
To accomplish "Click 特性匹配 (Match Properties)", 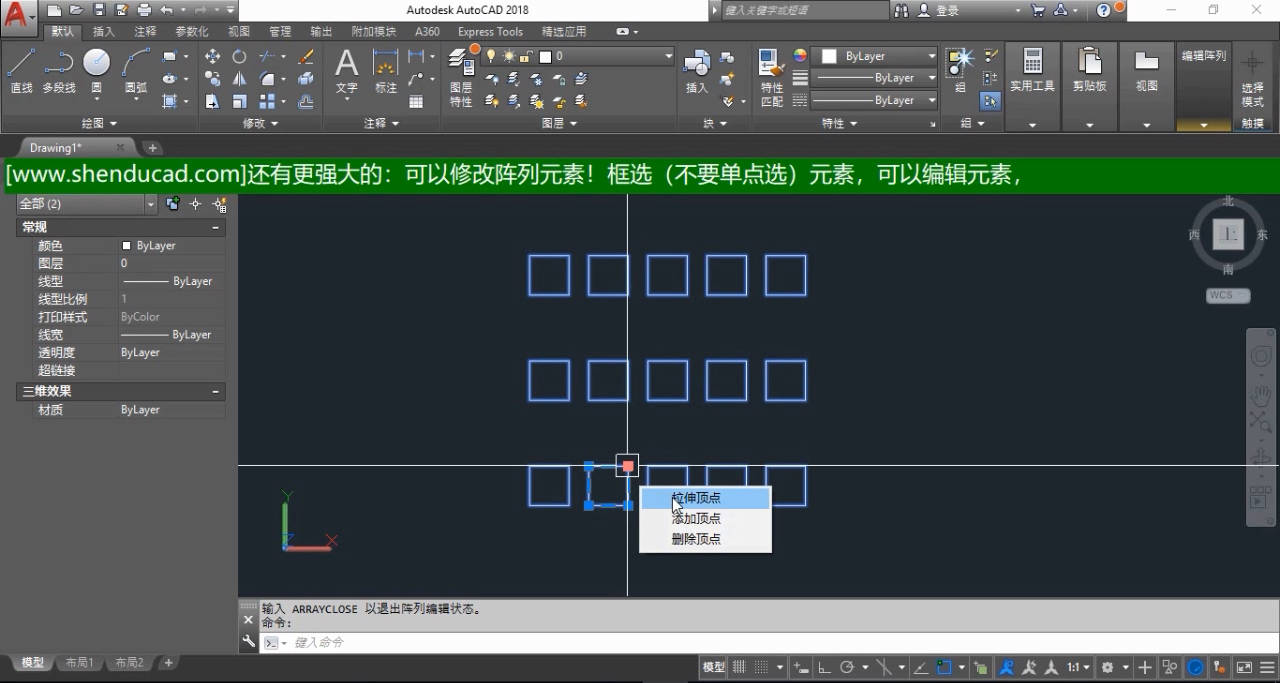I will (x=772, y=77).
